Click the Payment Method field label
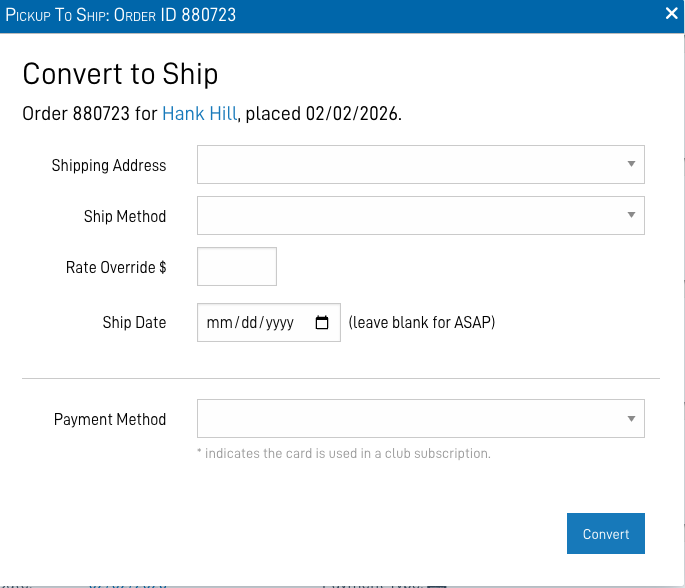The image size is (685, 588). click(x=110, y=420)
